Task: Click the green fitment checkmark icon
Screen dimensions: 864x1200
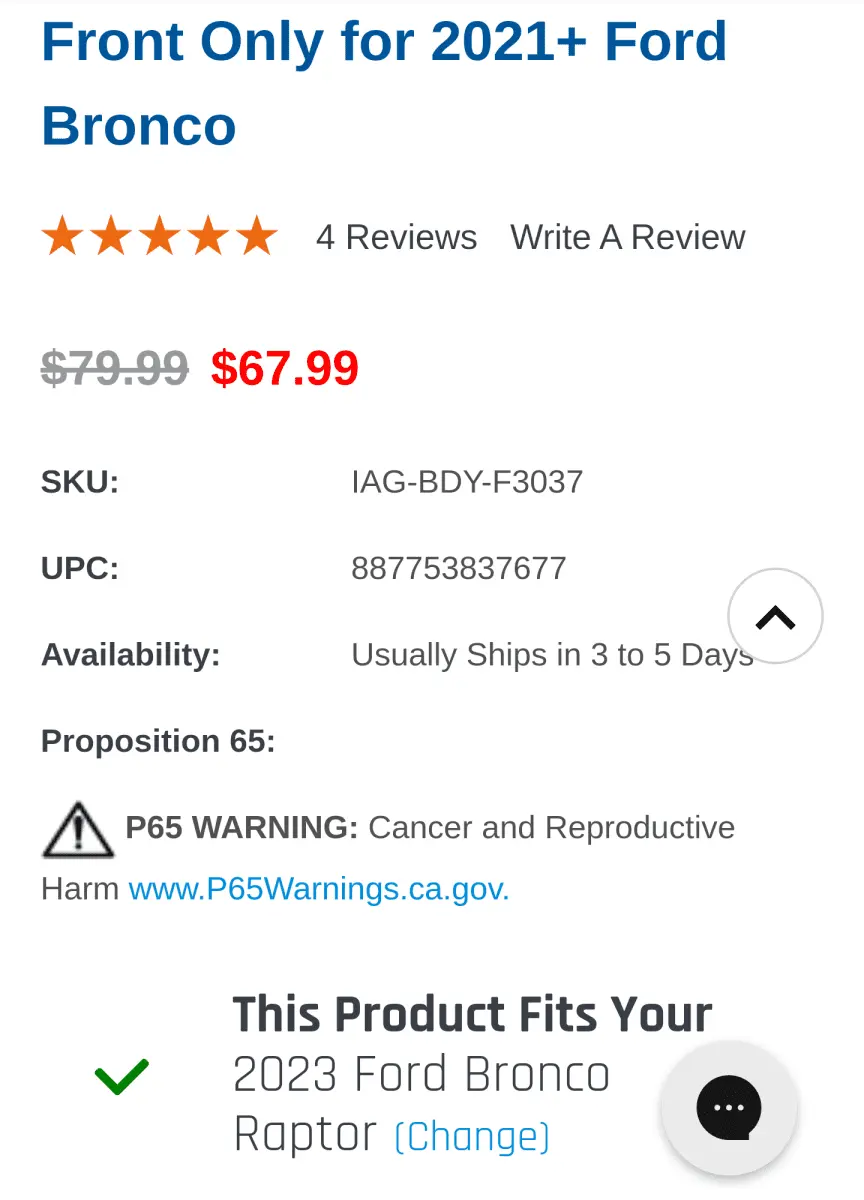Action: pos(121,1076)
